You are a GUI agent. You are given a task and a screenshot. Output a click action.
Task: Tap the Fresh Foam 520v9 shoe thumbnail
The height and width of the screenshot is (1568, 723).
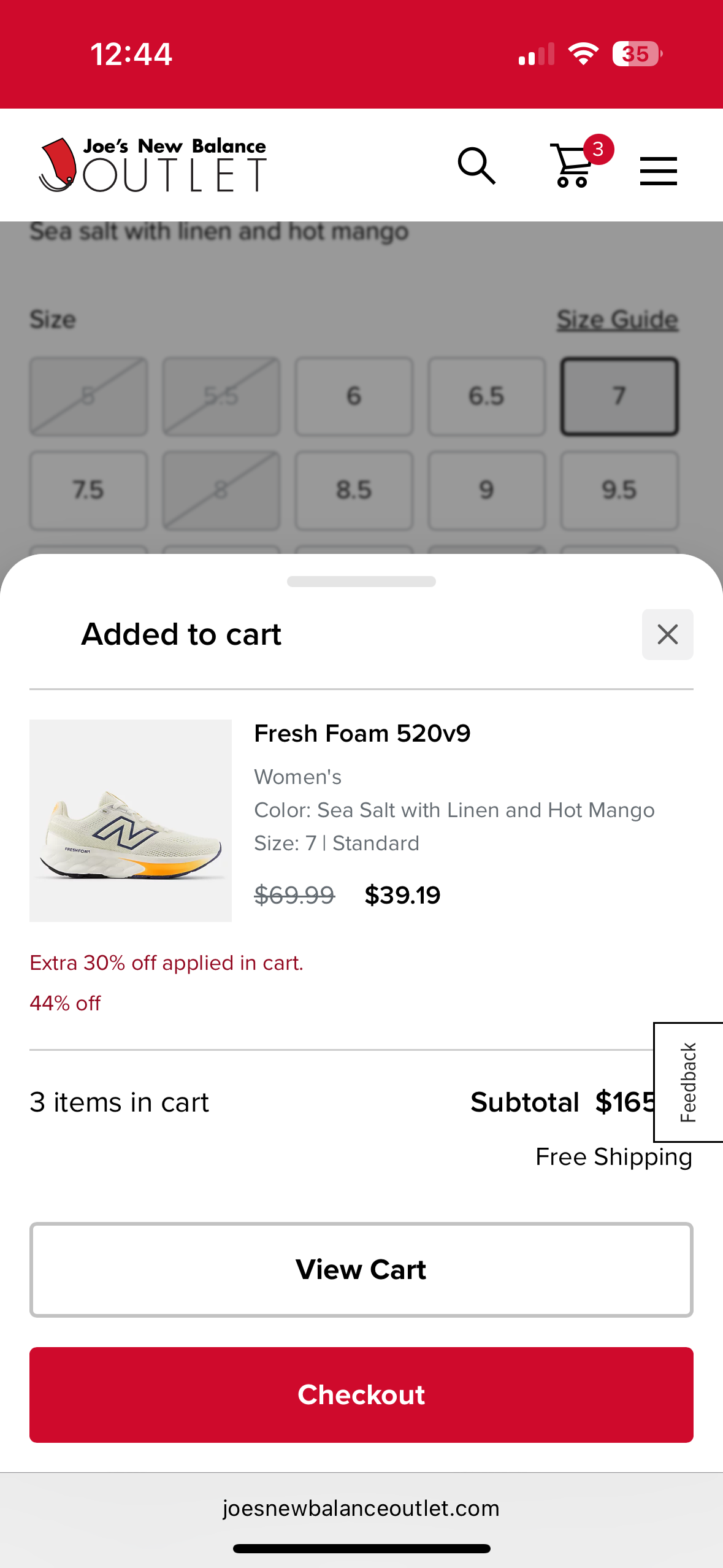(131, 820)
